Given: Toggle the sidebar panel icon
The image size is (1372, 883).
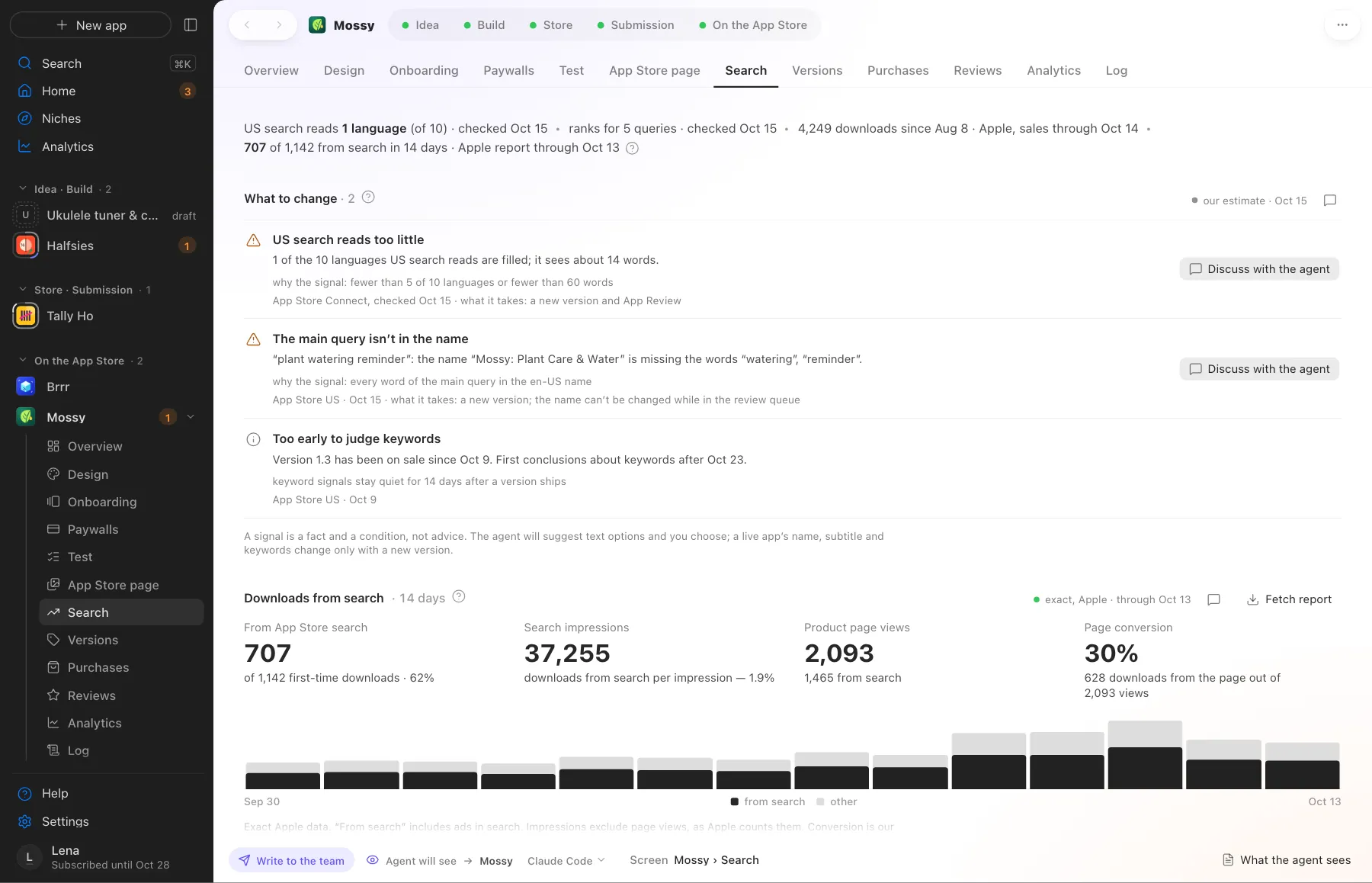Looking at the screenshot, I should 191,25.
